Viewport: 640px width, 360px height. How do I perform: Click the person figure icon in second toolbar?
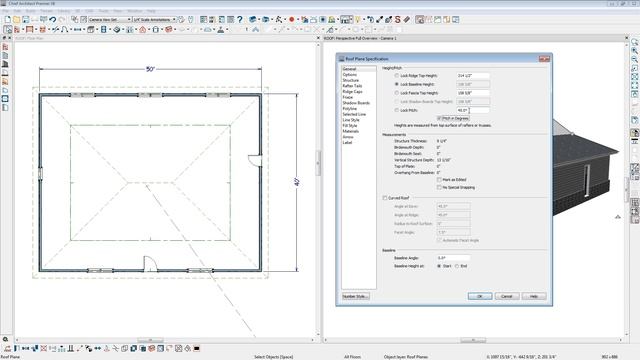coord(221,30)
